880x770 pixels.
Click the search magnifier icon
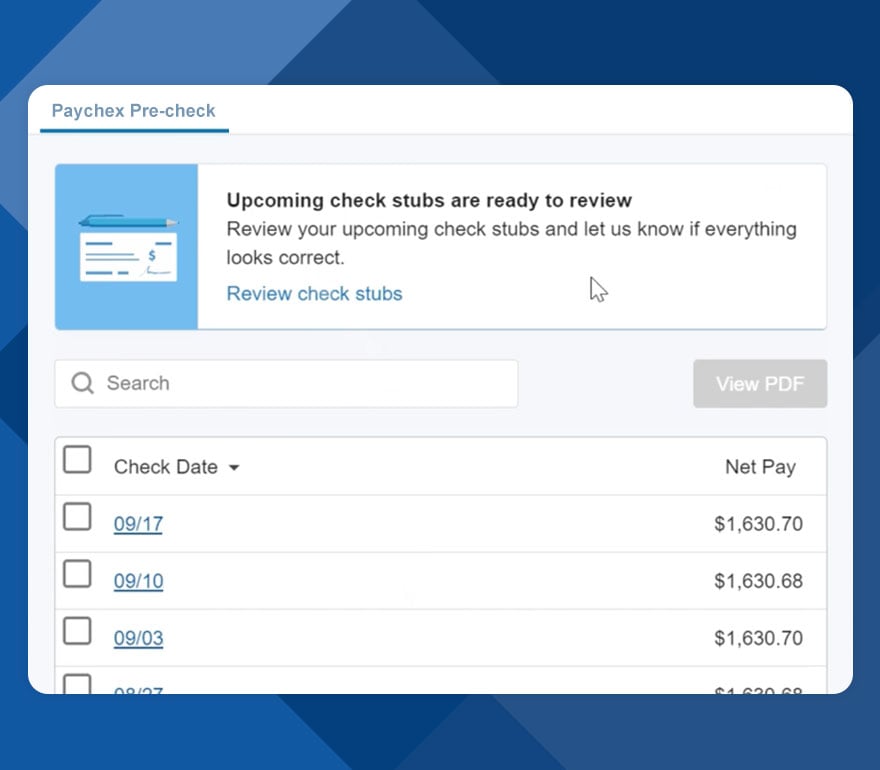[82, 383]
